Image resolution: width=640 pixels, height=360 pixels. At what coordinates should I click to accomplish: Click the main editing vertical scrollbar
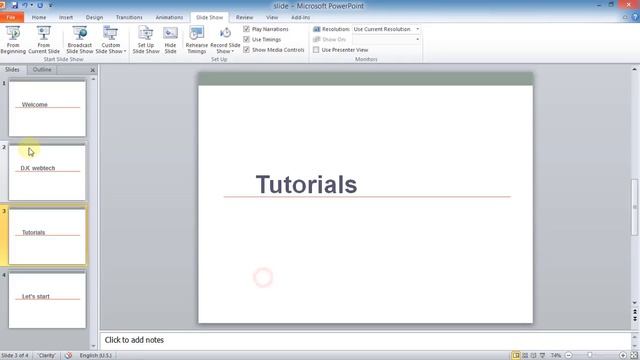(x=635, y=207)
